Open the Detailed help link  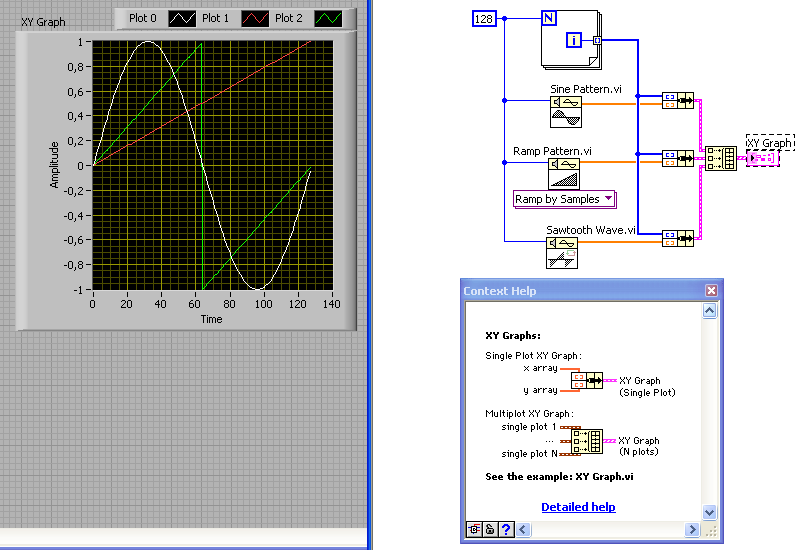[x=578, y=507]
